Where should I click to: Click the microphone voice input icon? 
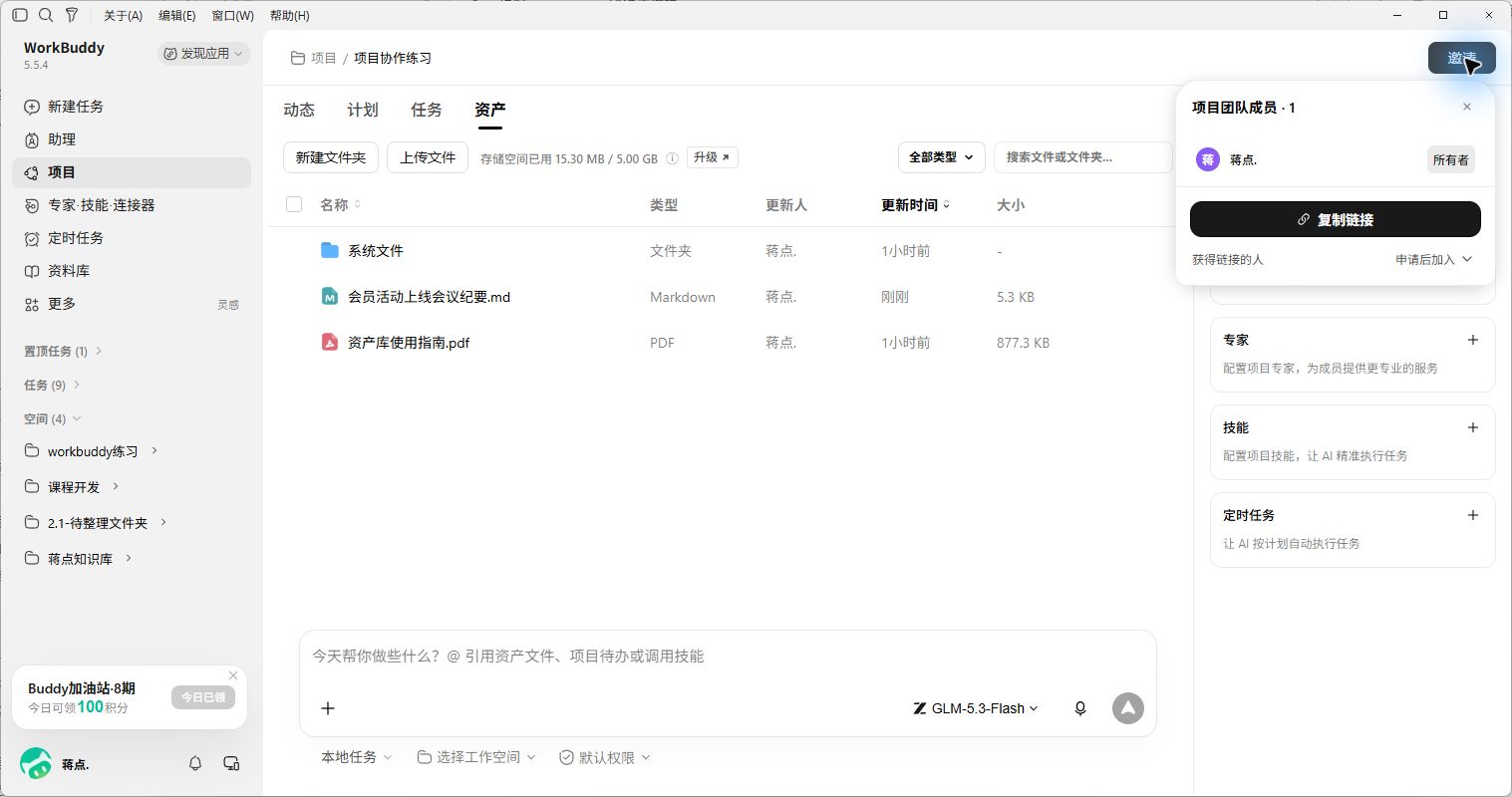(1080, 708)
